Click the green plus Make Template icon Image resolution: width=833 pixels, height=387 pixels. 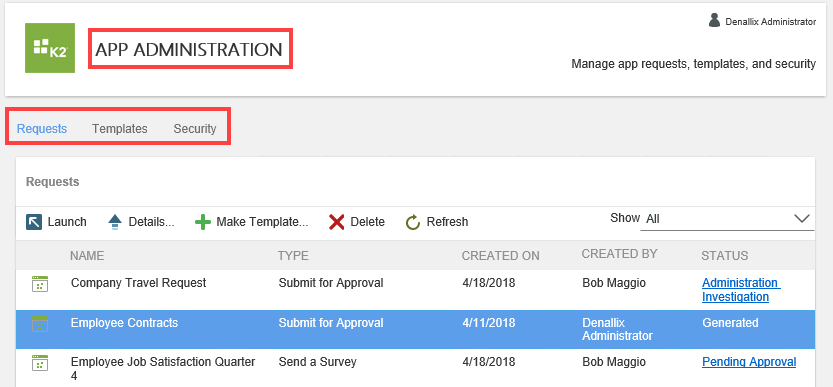click(203, 222)
